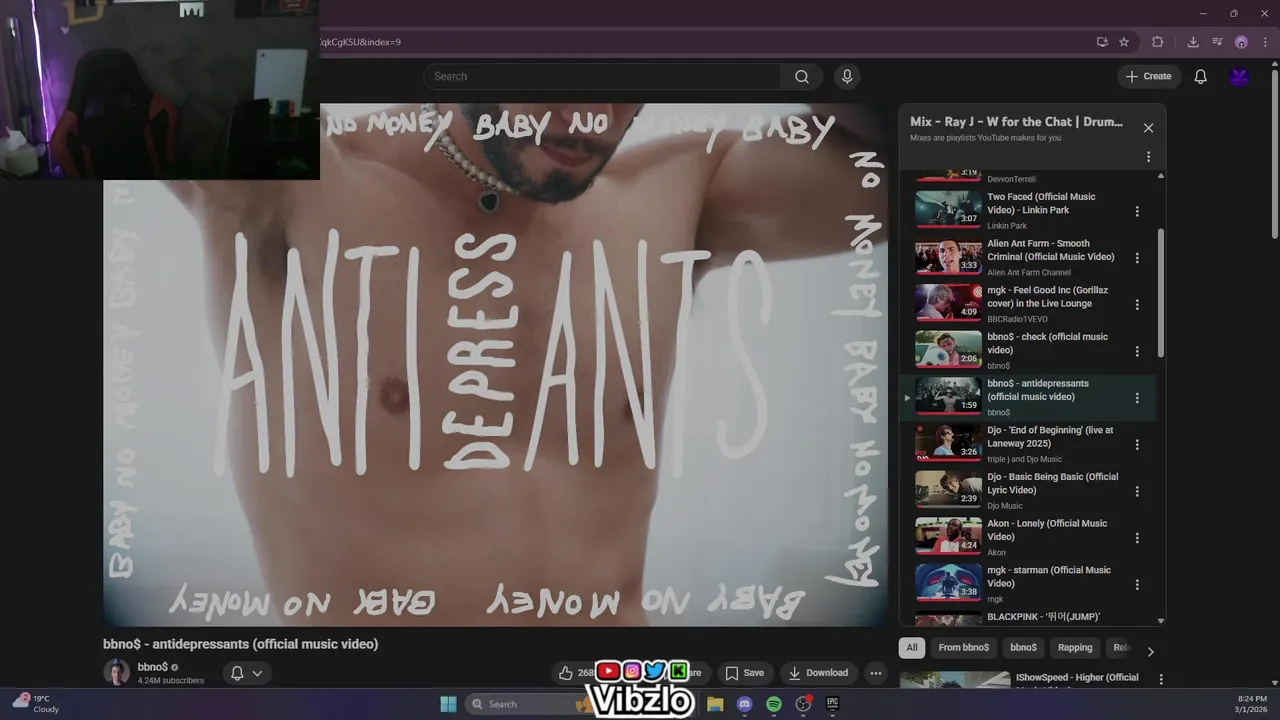The image size is (1280, 720).
Task: Click the antidepressants official music video title
Action: (x=240, y=644)
